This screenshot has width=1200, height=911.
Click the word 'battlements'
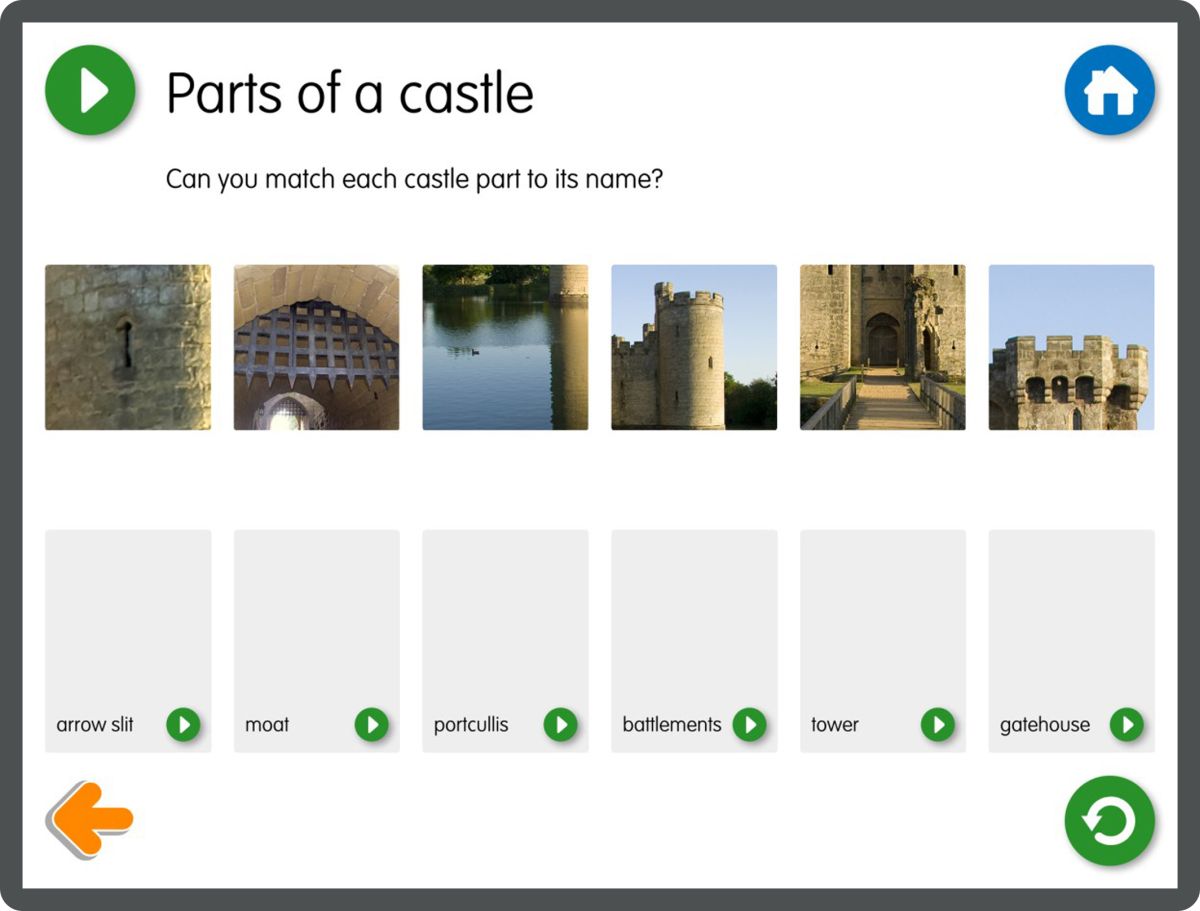[672, 724]
